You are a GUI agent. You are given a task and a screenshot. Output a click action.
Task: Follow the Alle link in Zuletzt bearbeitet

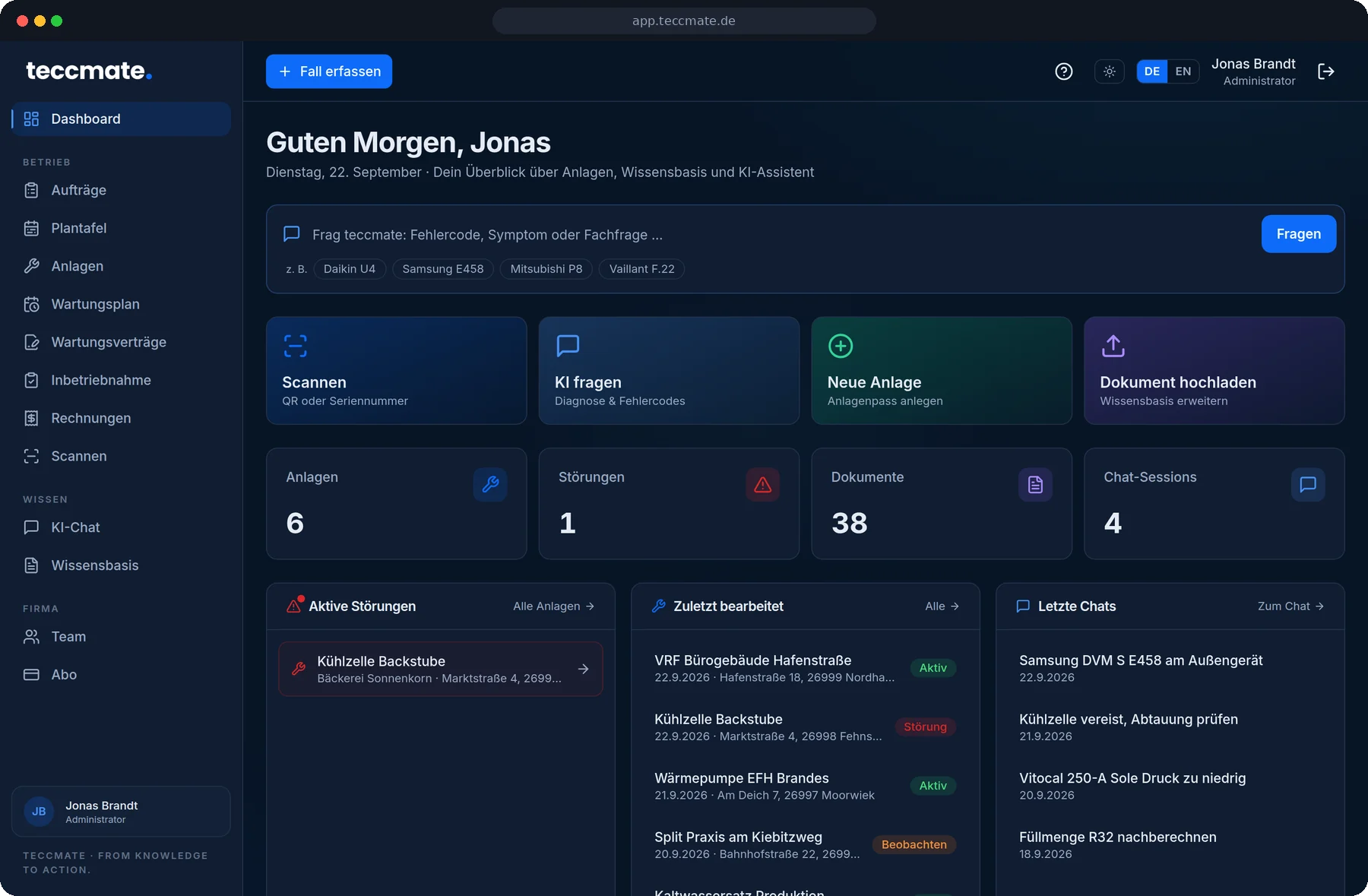point(942,606)
